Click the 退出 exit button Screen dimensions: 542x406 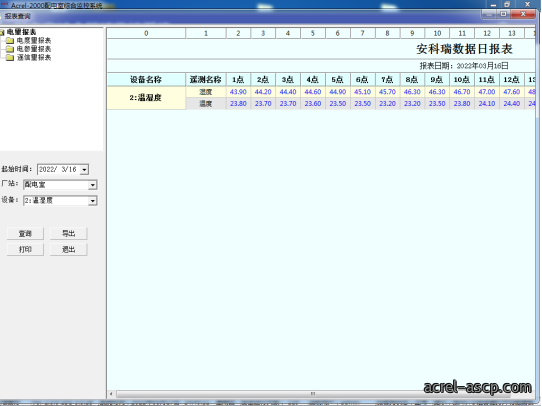click(68, 249)
